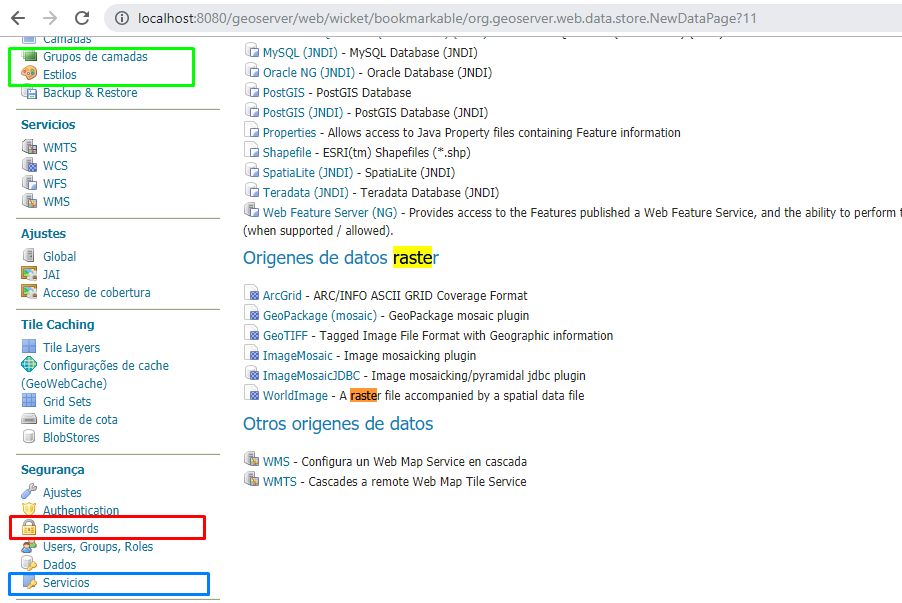Click the Grid Sets icon
Image resolution: width=902 pixels, height=603 pixels.
click(29, 400)
